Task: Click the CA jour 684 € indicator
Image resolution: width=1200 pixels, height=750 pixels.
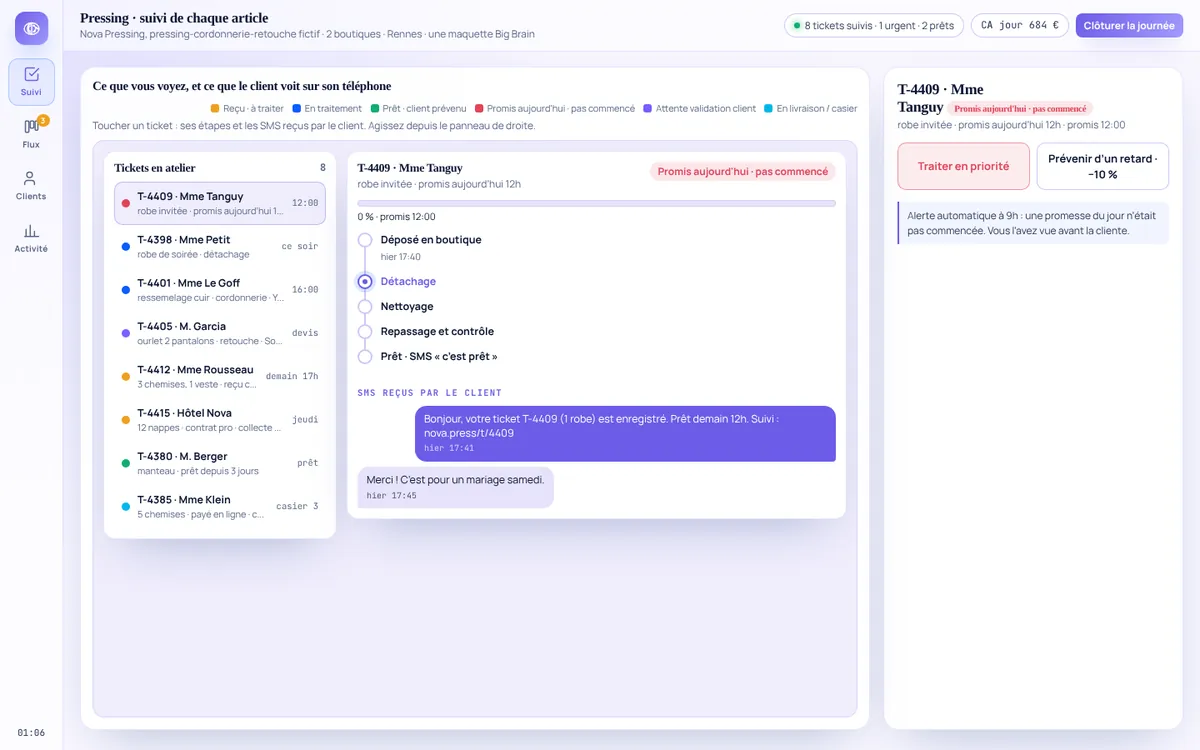Action: click(1020, 25)
